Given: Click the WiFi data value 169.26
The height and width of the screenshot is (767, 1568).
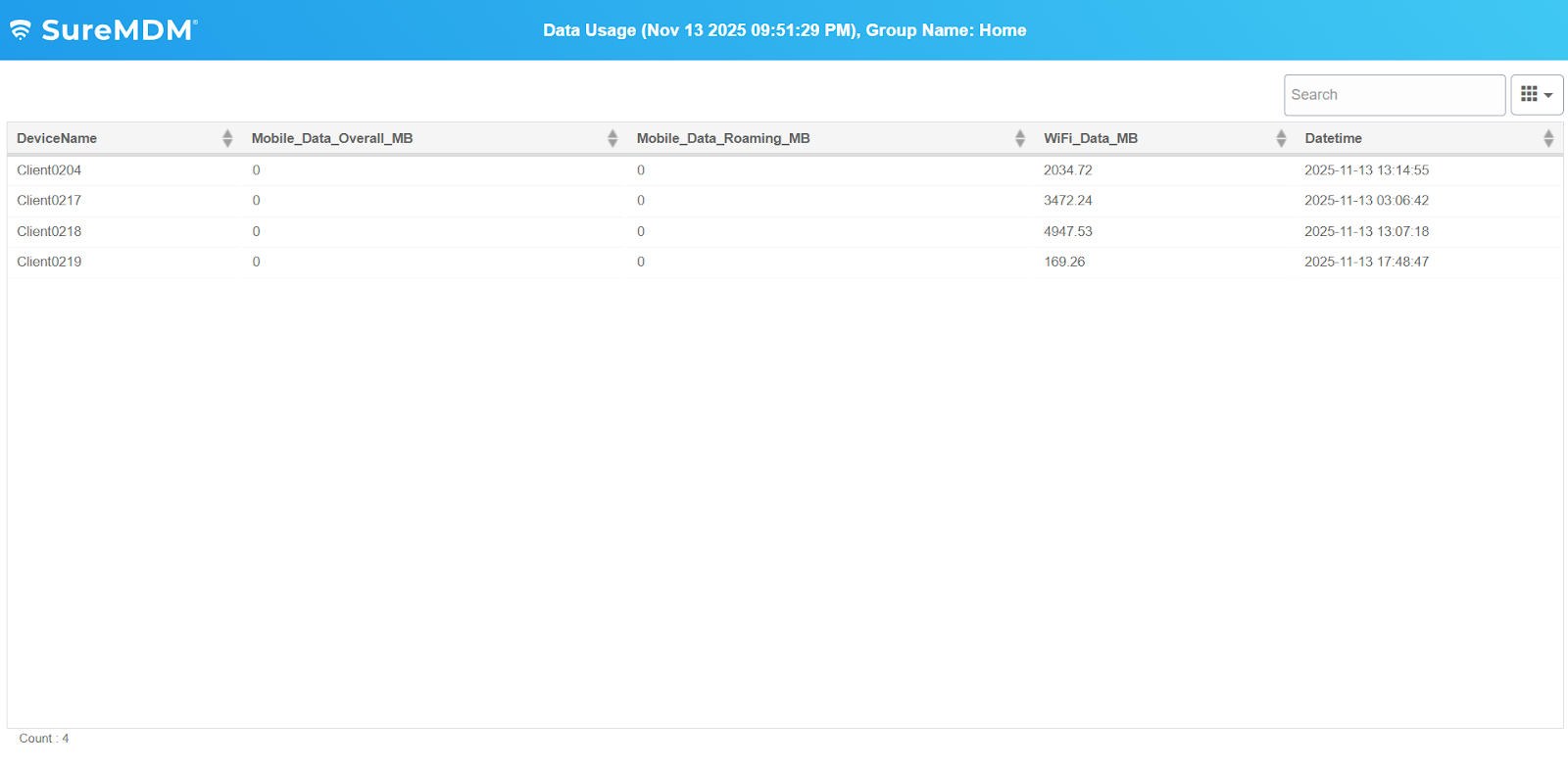Looking at the screenshot, I should click(x=1064, y=262).
